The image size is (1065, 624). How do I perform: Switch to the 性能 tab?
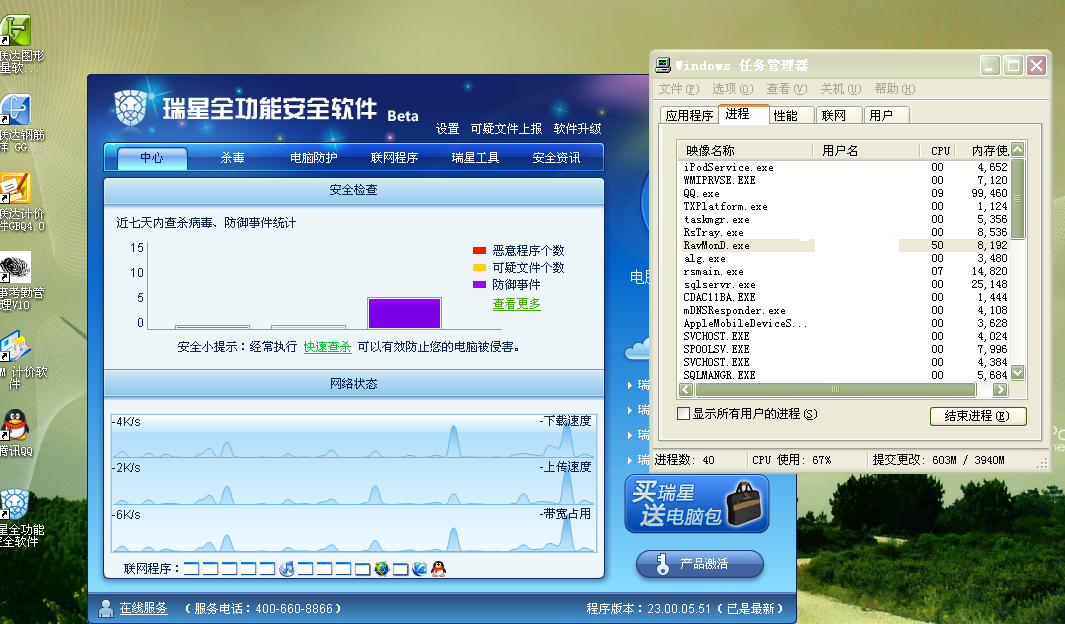coord(790,115)
